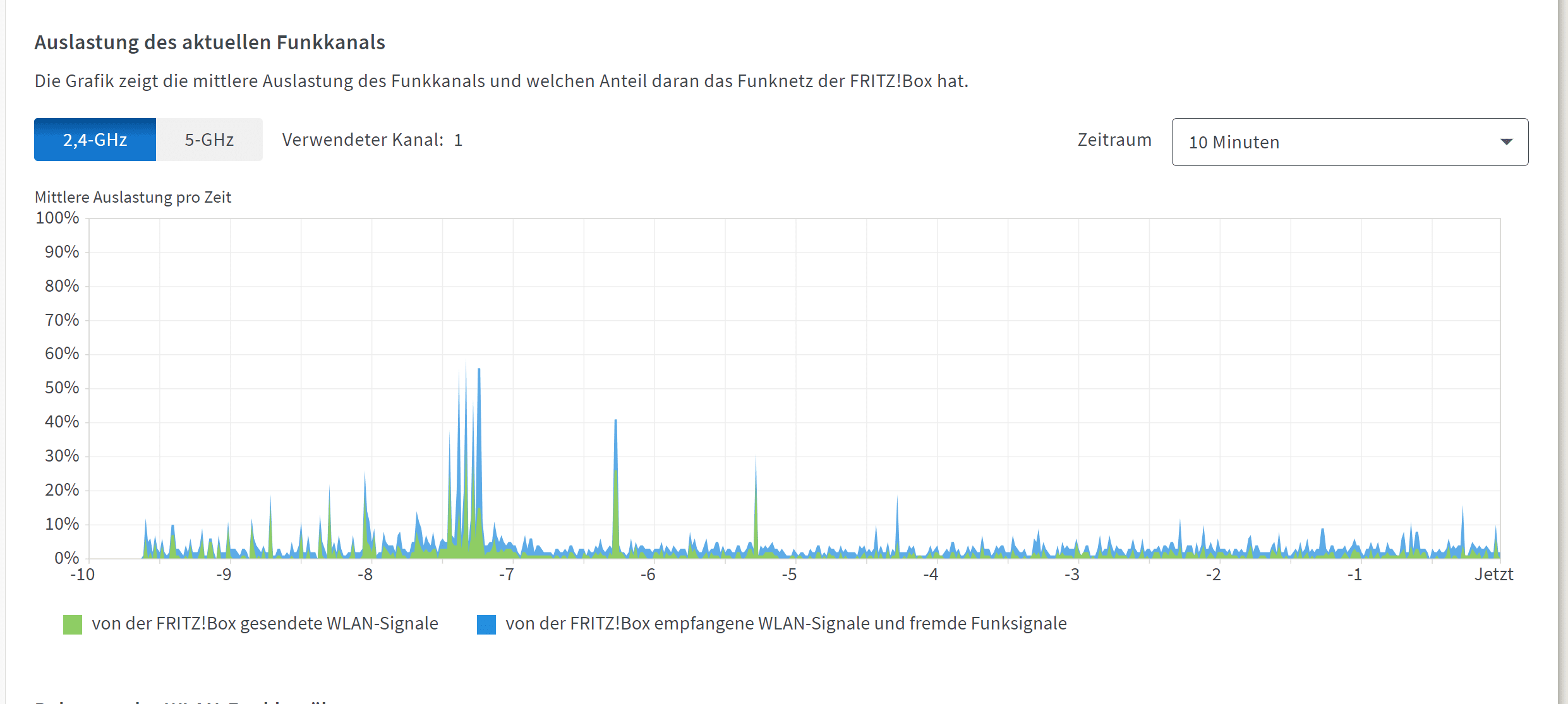1568x704 pixels.
Task: Click the Verwendeter Kanal label
Action: pos(363,140)
